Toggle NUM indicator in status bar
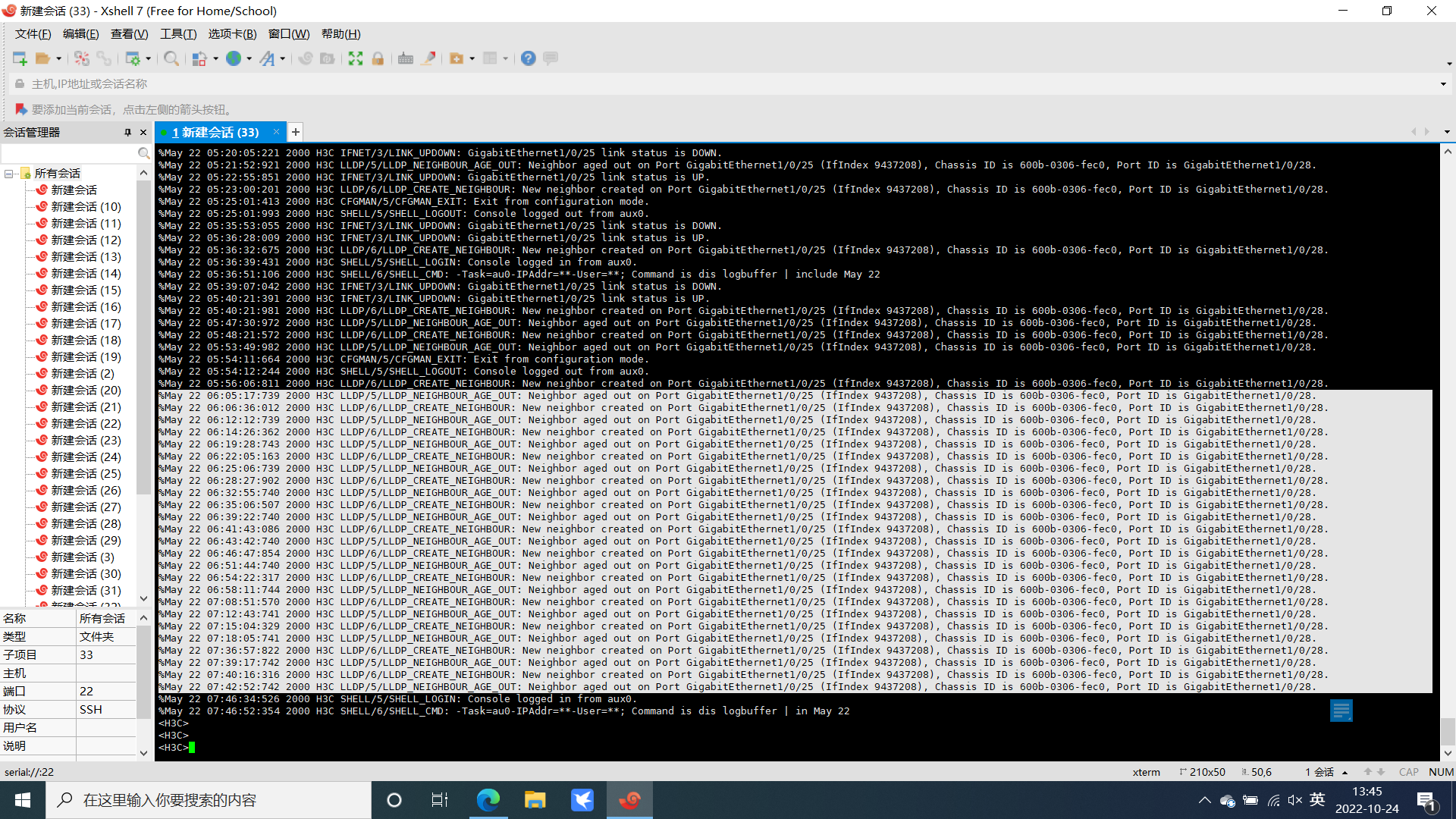The image size is (1456, 819). pyautogui.click(x=1441, y=772)
